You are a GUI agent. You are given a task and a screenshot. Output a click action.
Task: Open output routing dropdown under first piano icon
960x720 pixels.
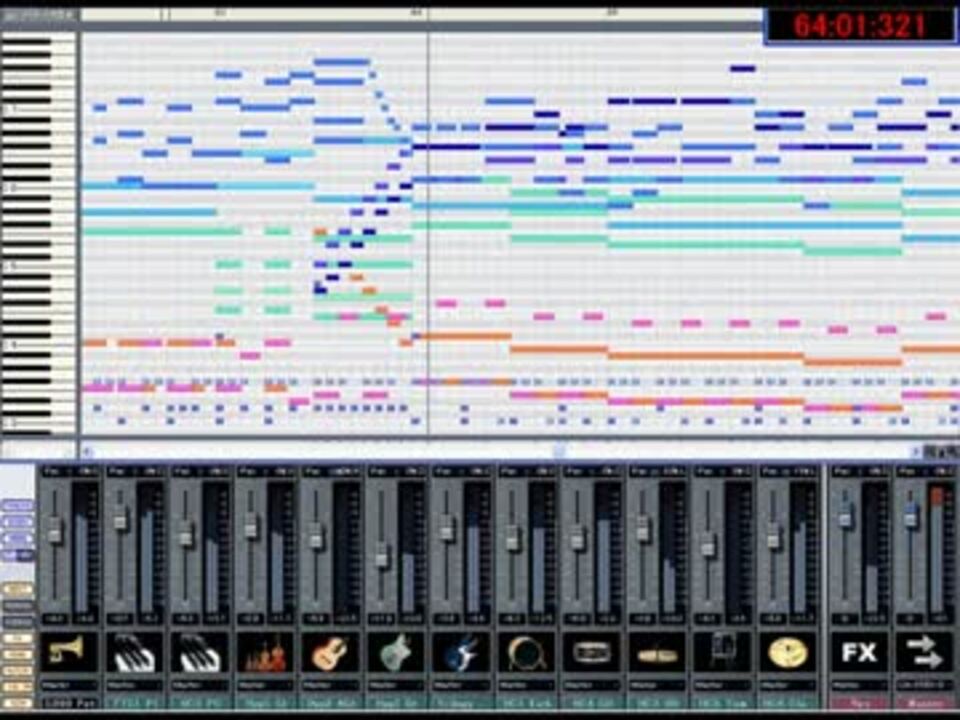(135, 685)
